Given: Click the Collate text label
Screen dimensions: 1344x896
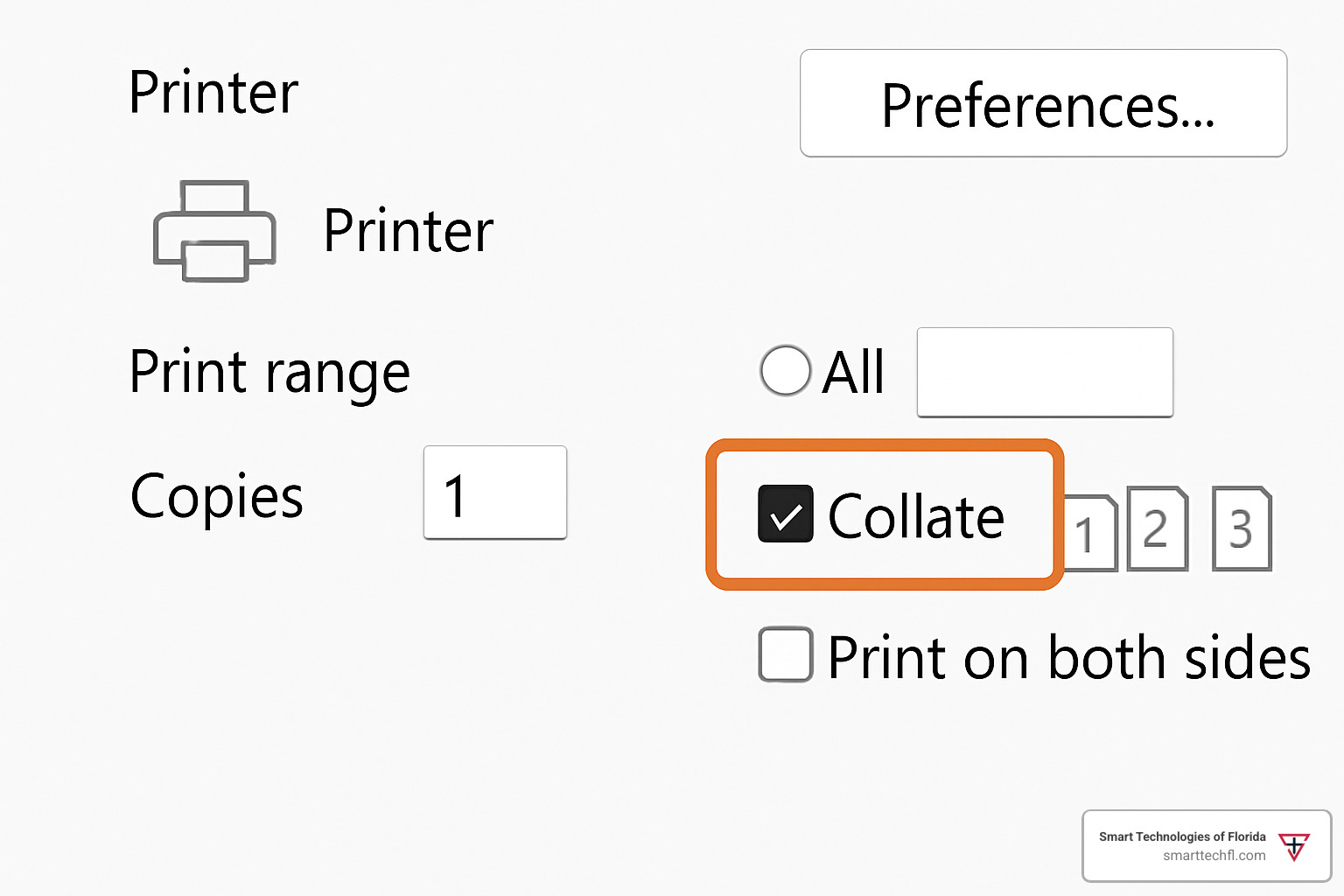Looking at the screenshot, I should click(x=915, y=516).
